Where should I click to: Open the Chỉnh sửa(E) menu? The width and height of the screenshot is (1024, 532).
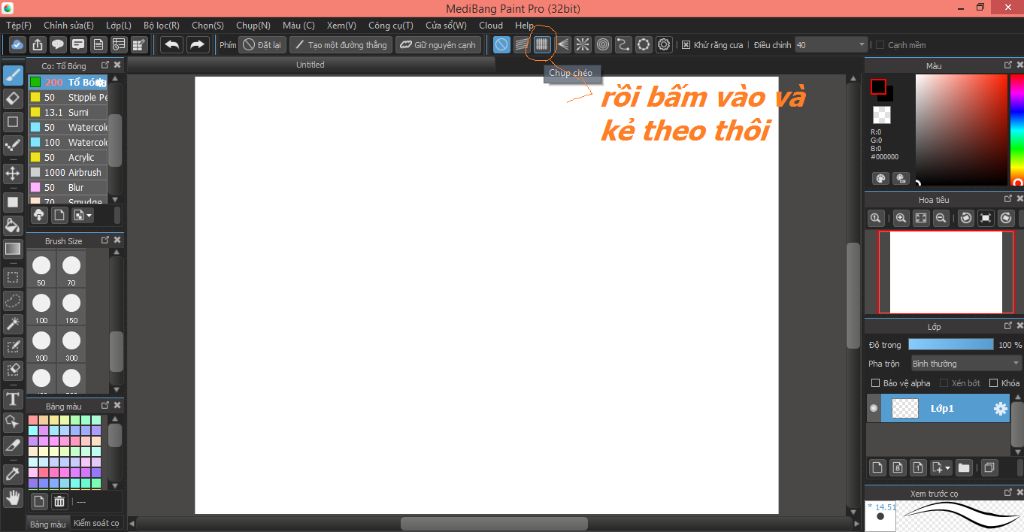[69, 25]
